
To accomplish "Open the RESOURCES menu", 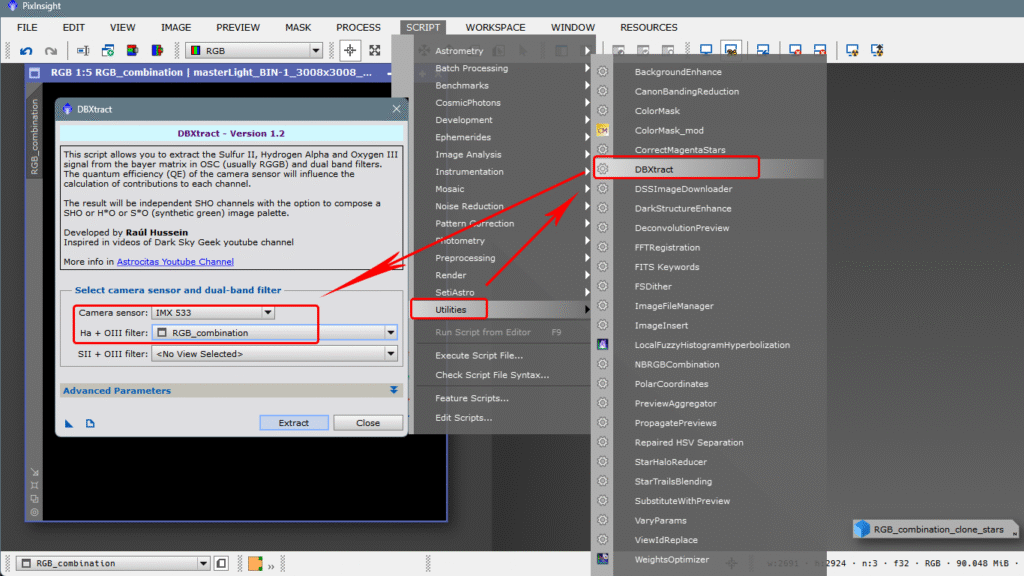I will coord(648,27).
